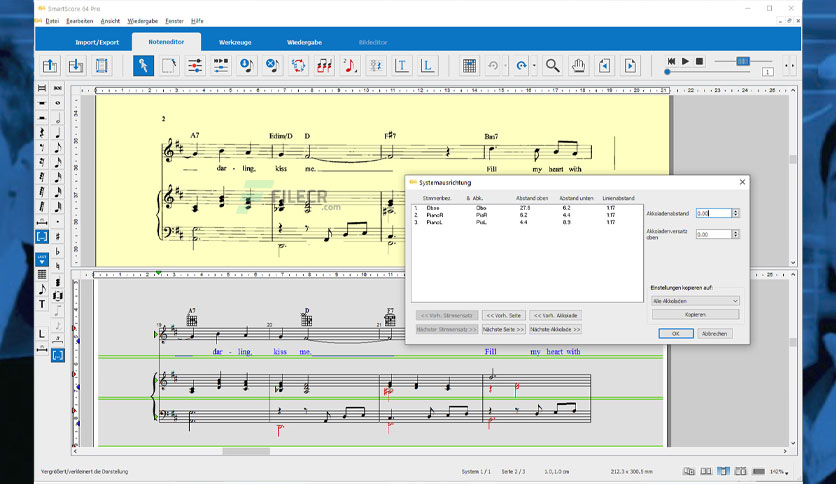
Task: Select the half note in left palette
Action: pyautogui.click(x=58, y=118)
